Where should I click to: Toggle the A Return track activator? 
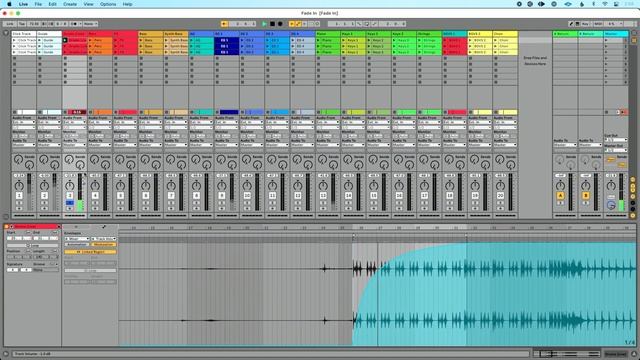[x=560, y=196]
